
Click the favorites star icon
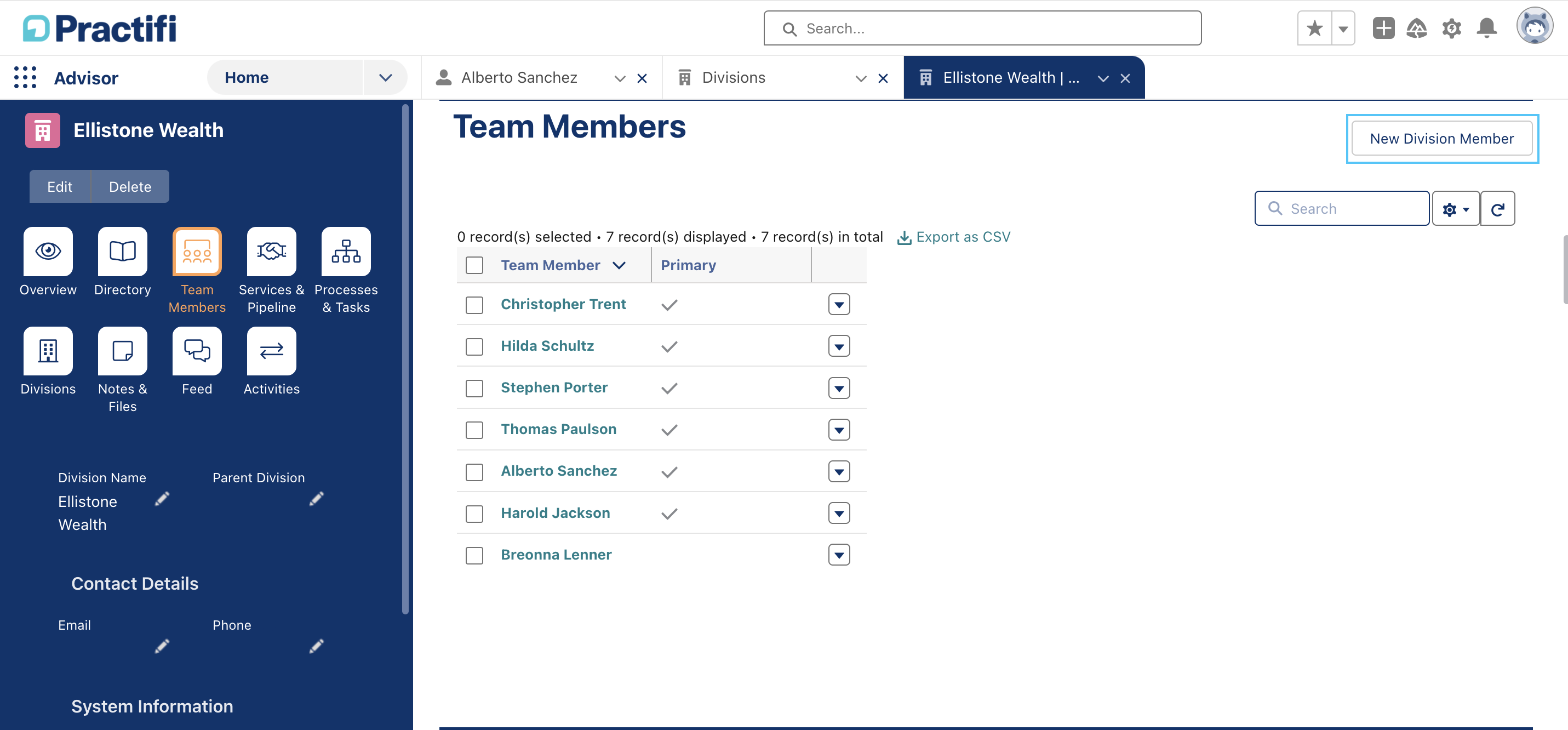point(1314,28)
